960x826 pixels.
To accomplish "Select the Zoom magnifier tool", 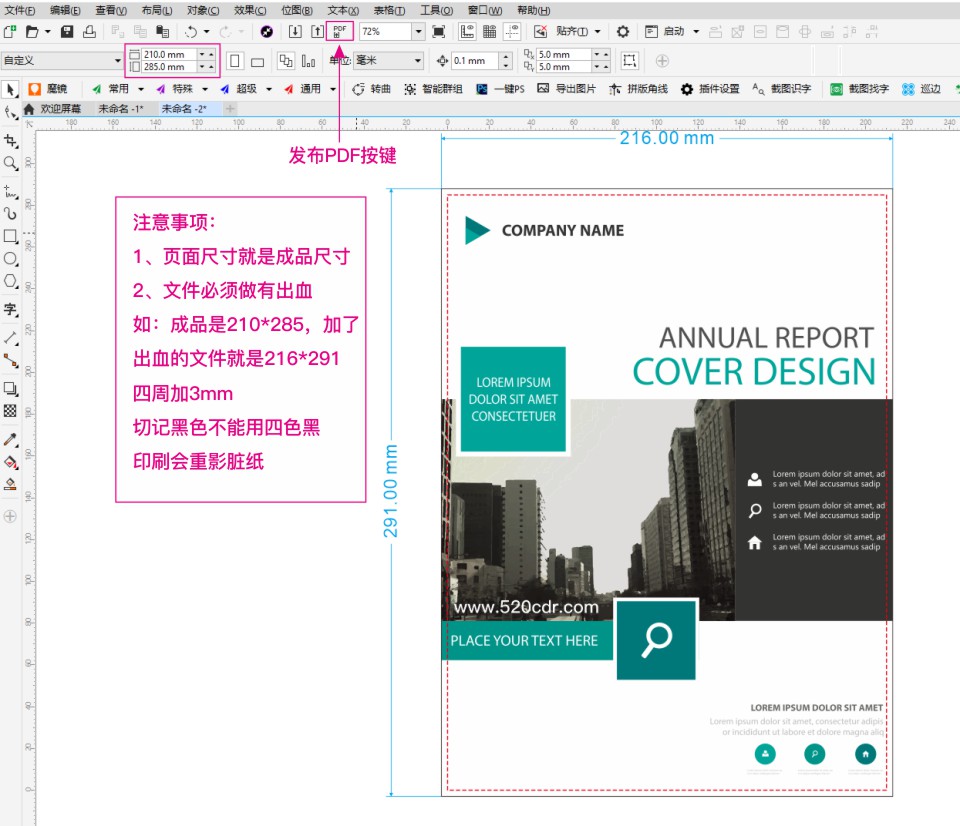I will click(x=10, y=163).
